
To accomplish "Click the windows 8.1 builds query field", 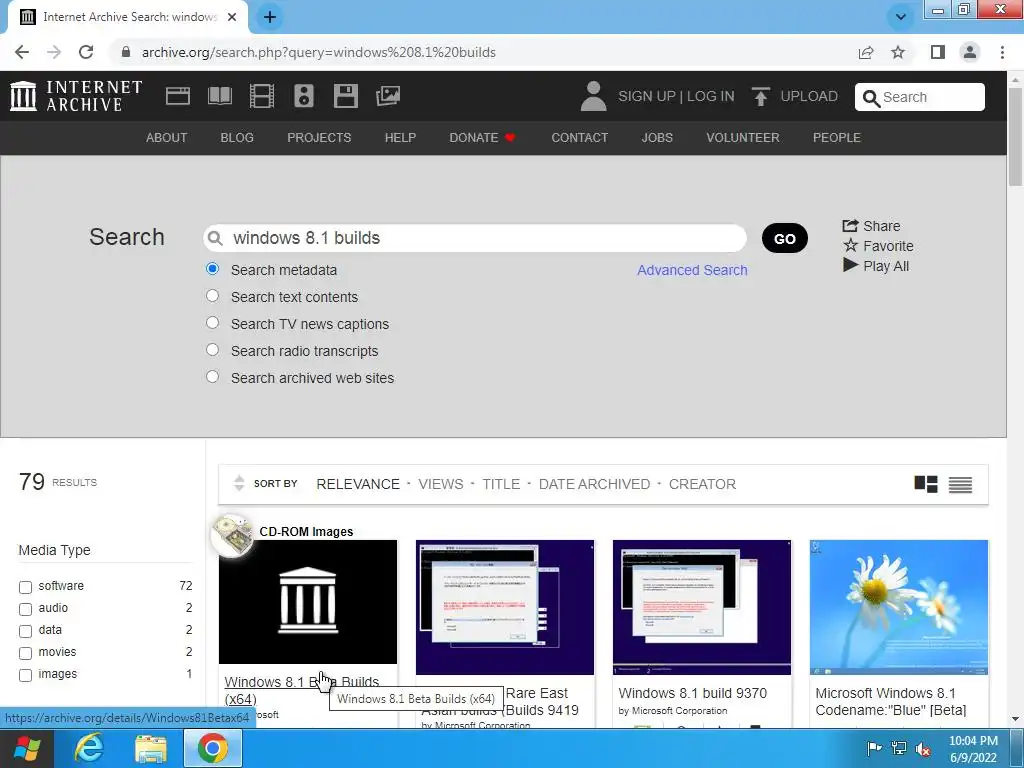I will [475, 238].
